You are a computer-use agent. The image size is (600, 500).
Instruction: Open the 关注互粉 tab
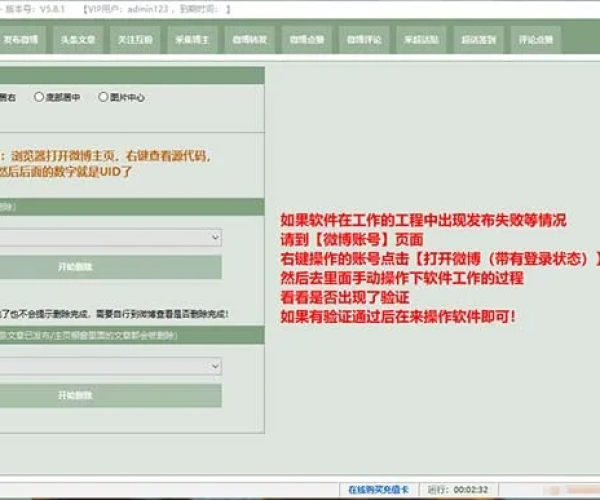tap(135, 39)
